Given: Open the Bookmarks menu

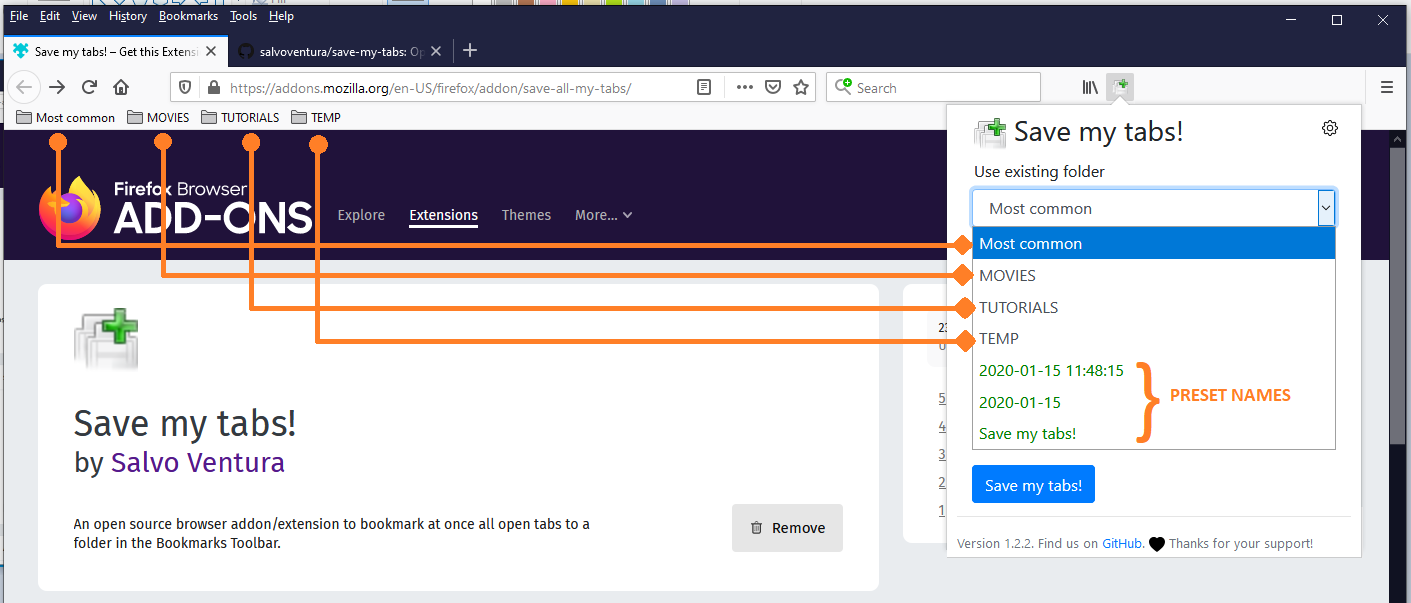Looking at the screenshot, I should (x=188, y=16).
